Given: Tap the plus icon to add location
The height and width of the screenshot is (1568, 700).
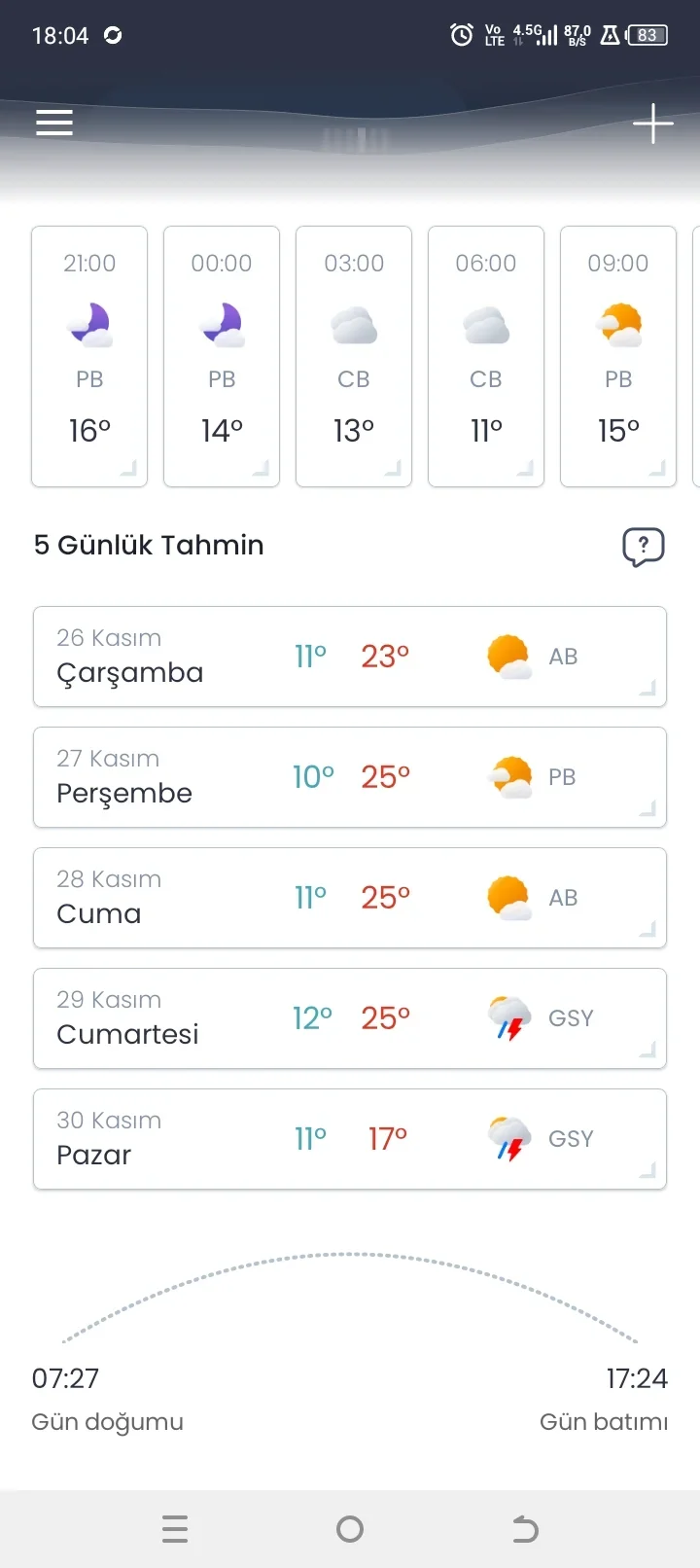Looking at the screenshot, I should (x=652, y=124).
